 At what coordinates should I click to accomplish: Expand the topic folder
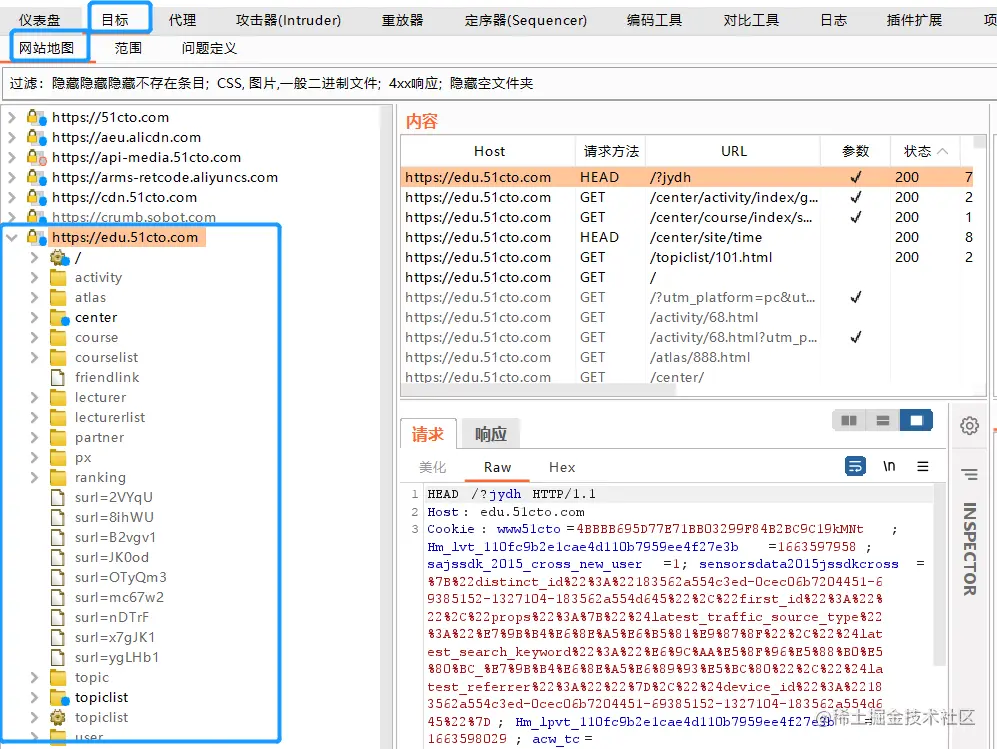tap(34, 678)
